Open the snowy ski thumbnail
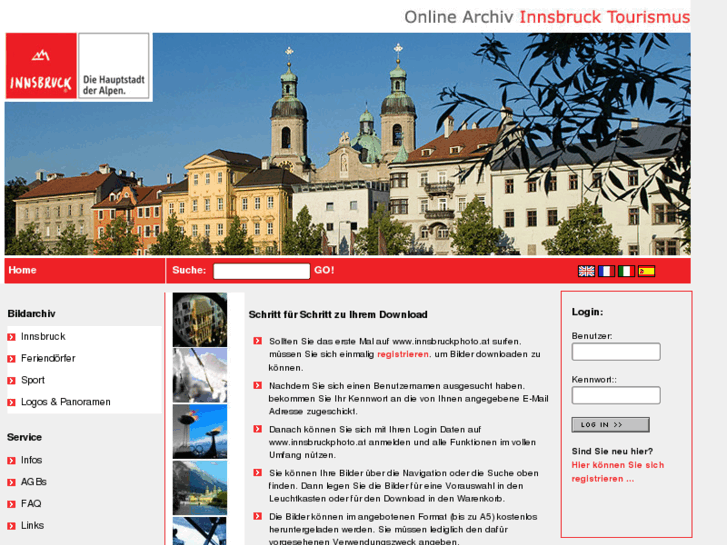This screenshot has width=727, height=545. (200, 375)
